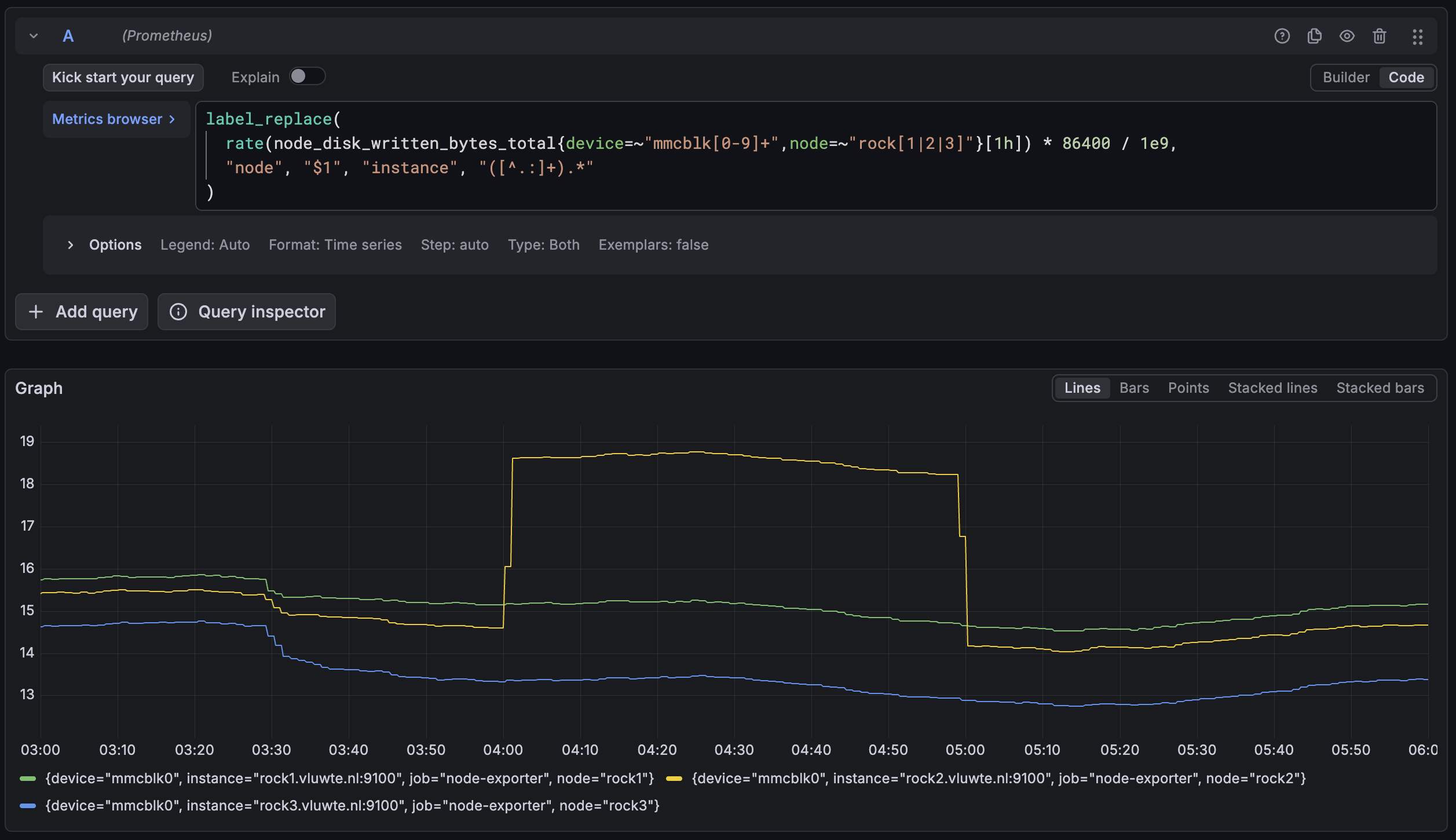The width and height of the screenshot is (1456, 840).
Task: Expand the Options section
Action: coord(69,245)
